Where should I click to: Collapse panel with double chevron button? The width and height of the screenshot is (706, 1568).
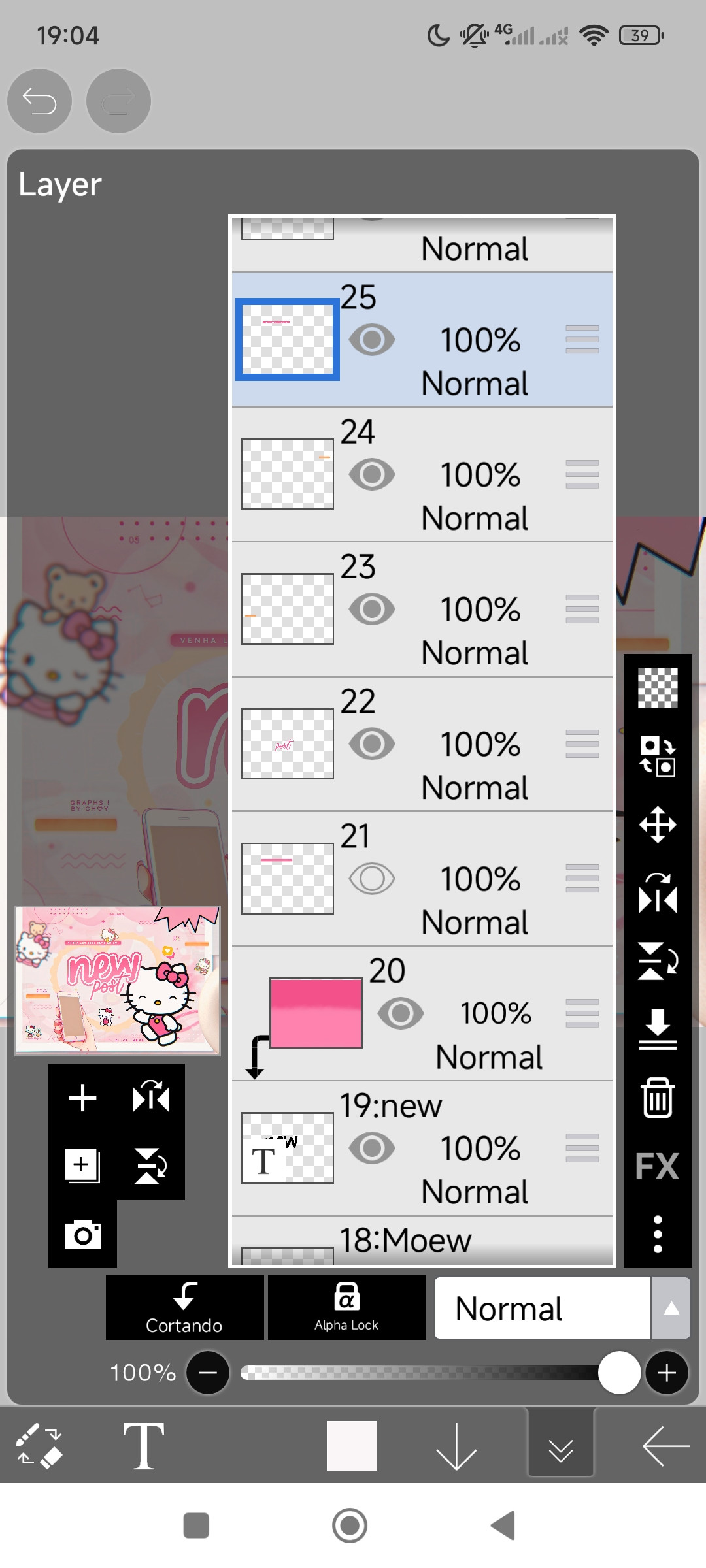pyautogui.click(x=560, y=1446)
